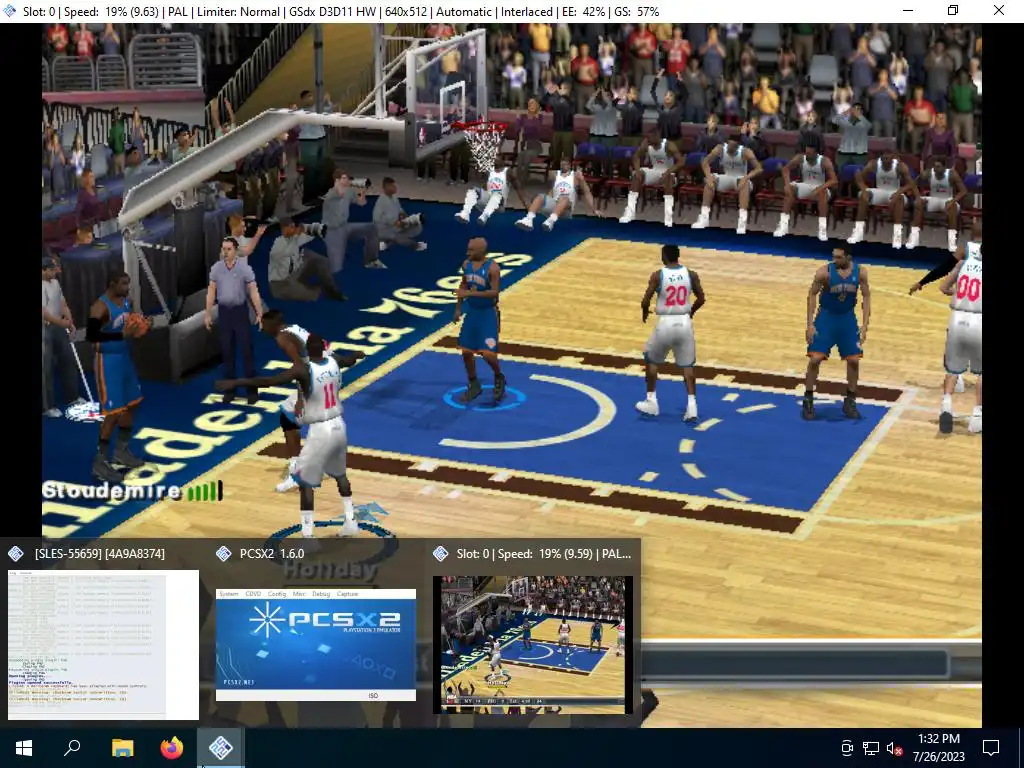This screenshot has height=768, width=1024.
Task: Open the network status tray icon
Action: coord(871,748)
